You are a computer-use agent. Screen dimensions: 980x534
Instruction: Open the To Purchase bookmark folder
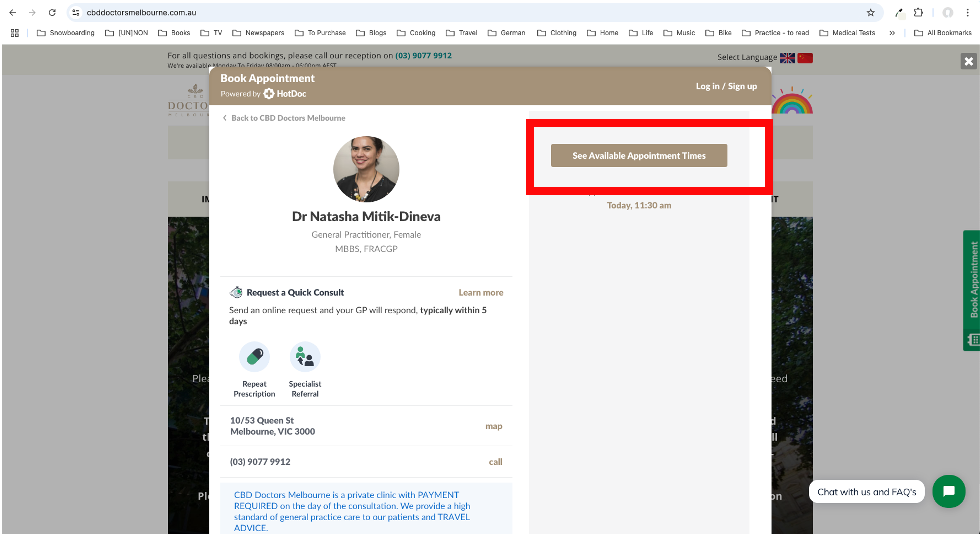pos(320,33)
